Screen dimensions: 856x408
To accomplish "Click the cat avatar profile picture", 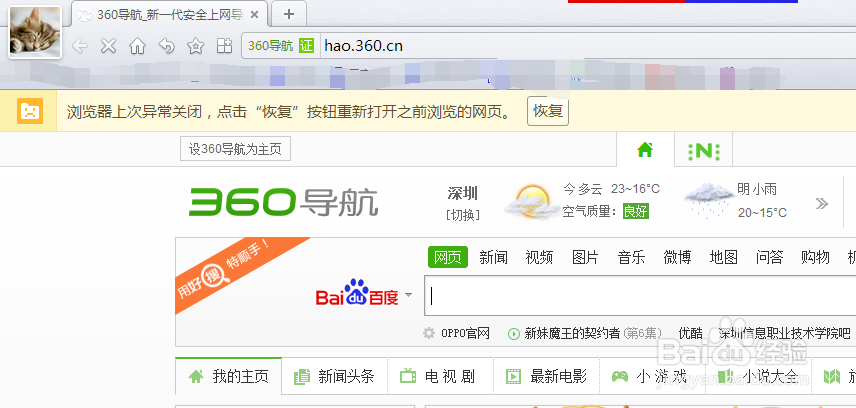I will pos(35,32).
